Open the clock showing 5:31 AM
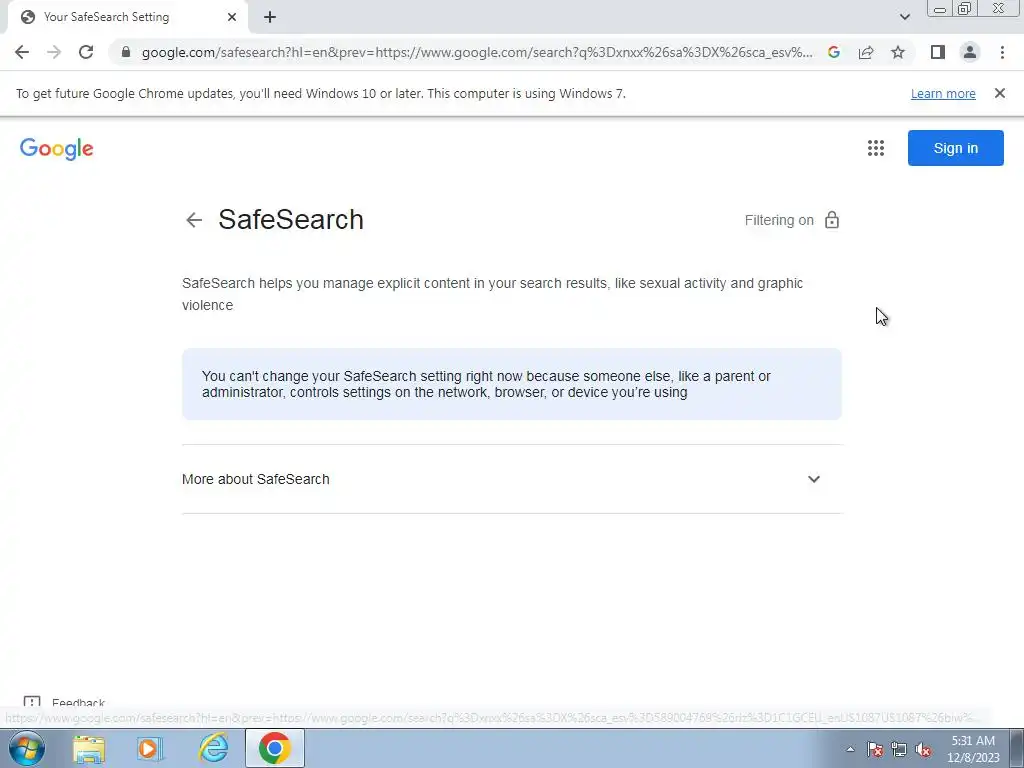This screenshot has height=768, width=1024. click(973, 749)
